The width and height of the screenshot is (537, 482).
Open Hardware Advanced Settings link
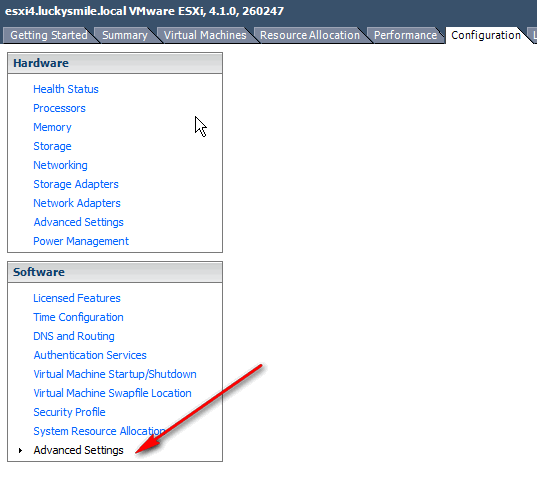(78, 222)
